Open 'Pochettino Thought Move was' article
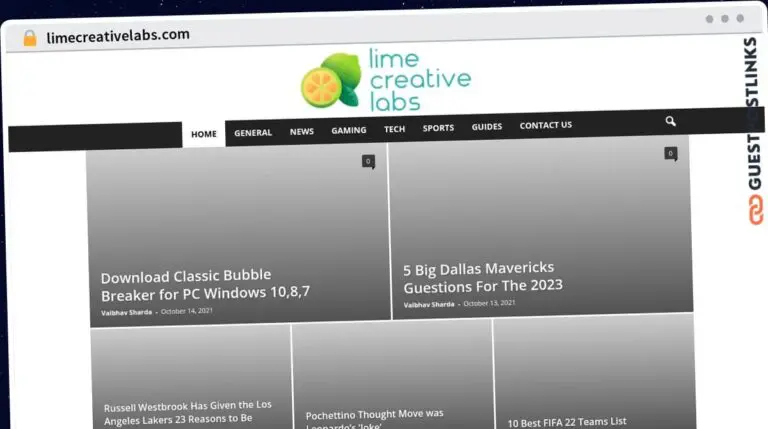Screen dimensions: 768x429 (374, 418)
